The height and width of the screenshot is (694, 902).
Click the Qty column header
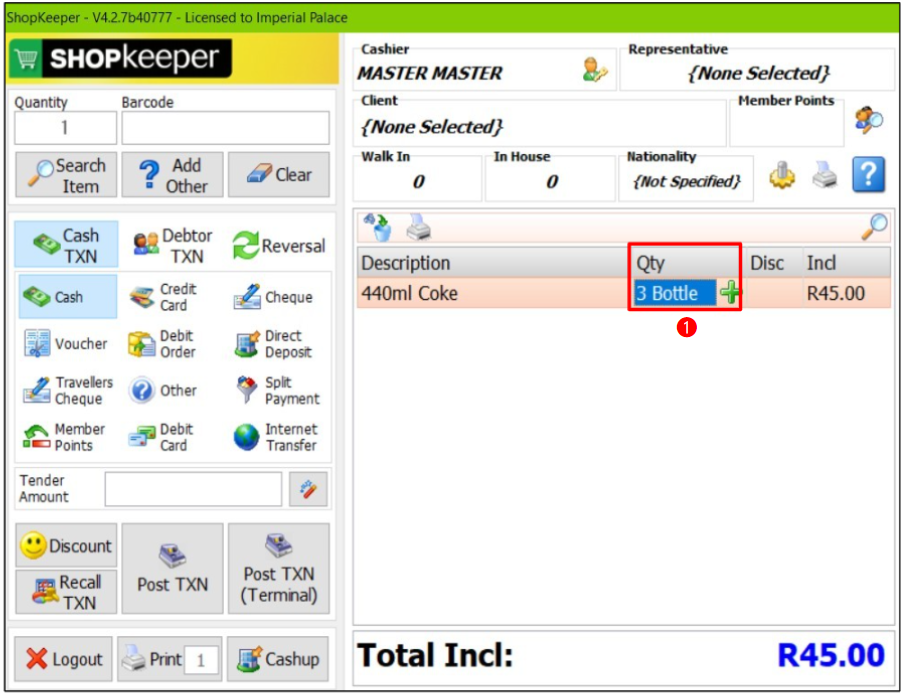click(x=688, y=263)
